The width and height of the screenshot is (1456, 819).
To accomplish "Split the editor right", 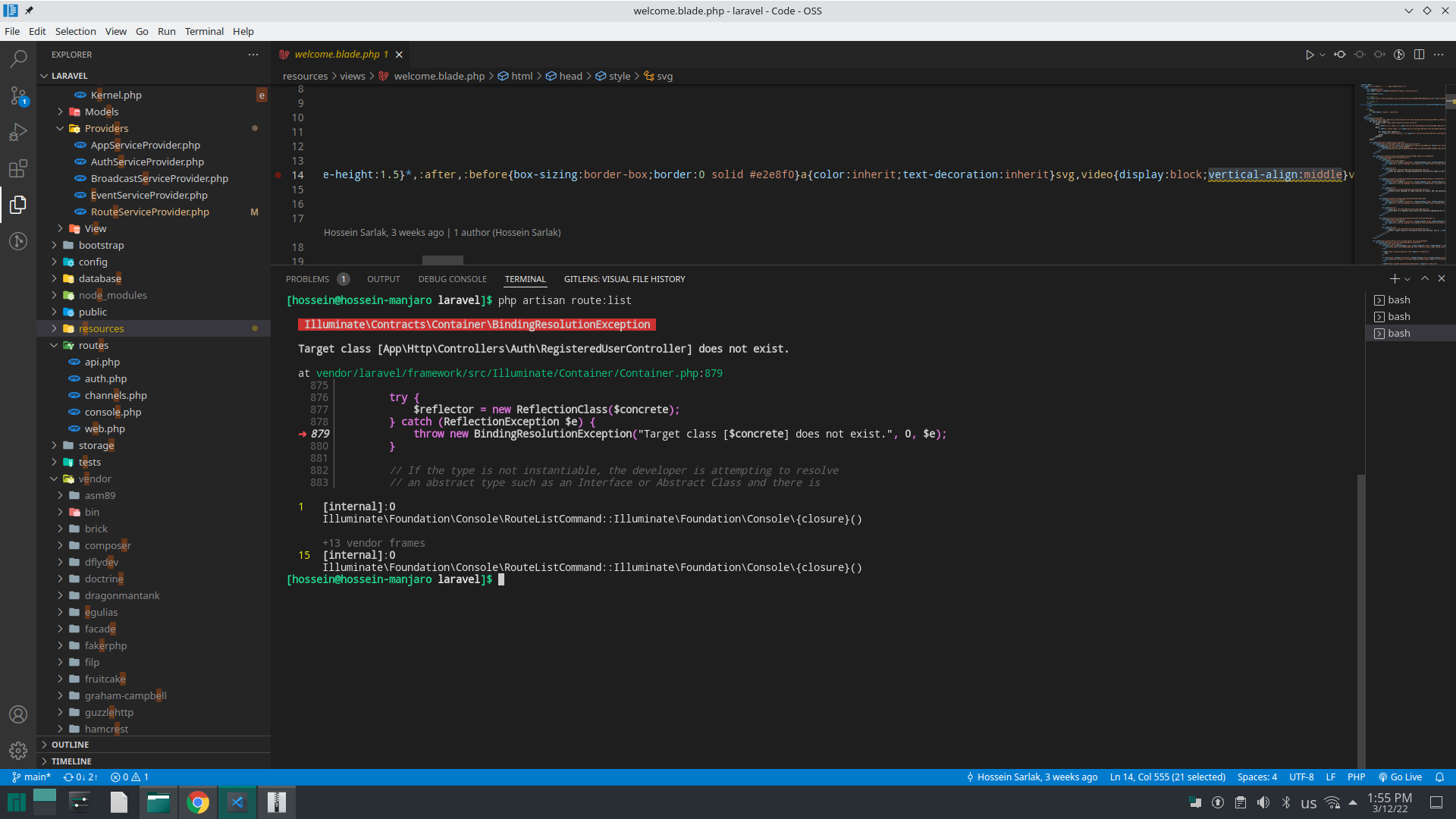I will click(1419, 55).
